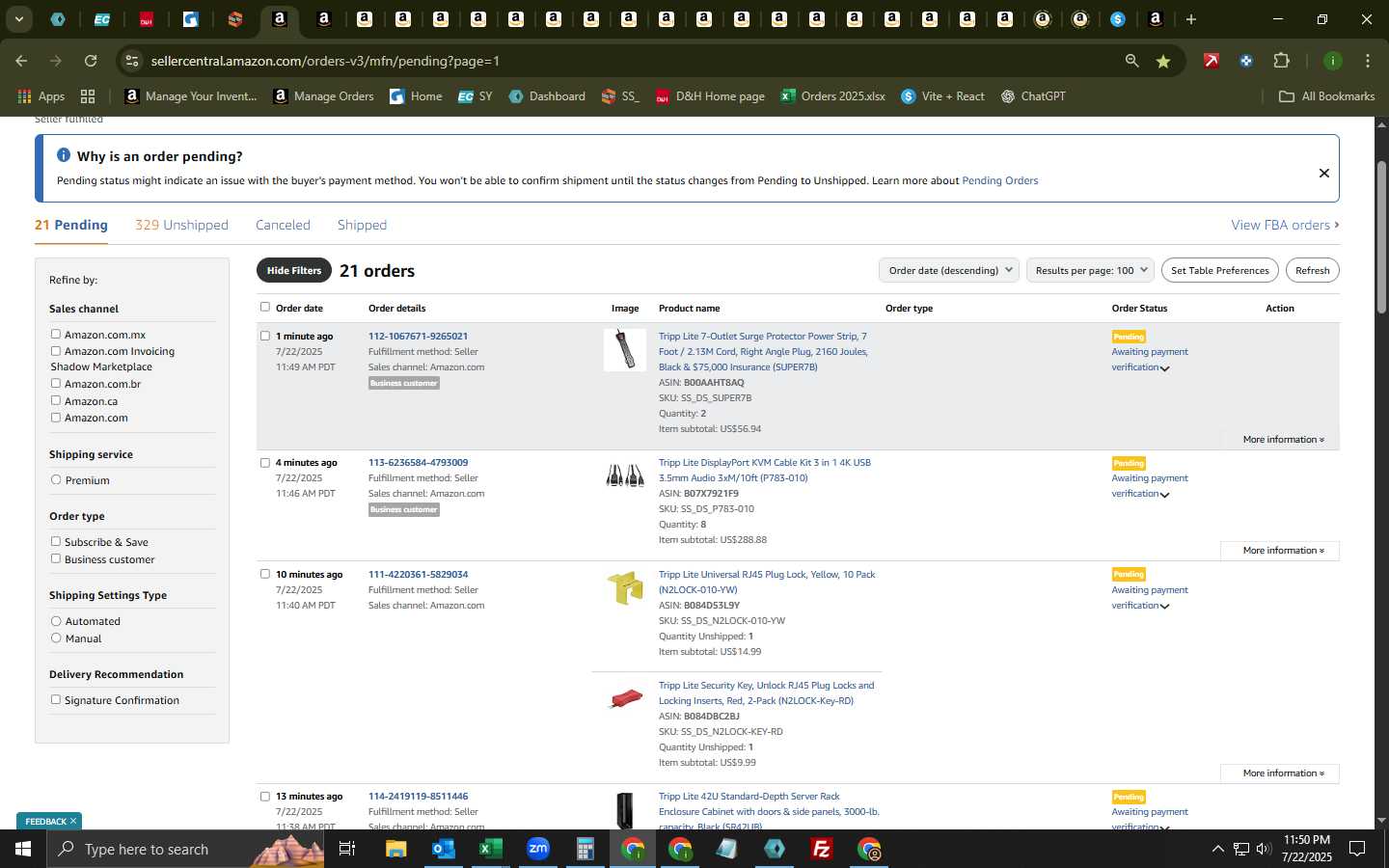Check the Business customer order type filter
Viewport: 1389px width, 868px height.
click(56, 558)
